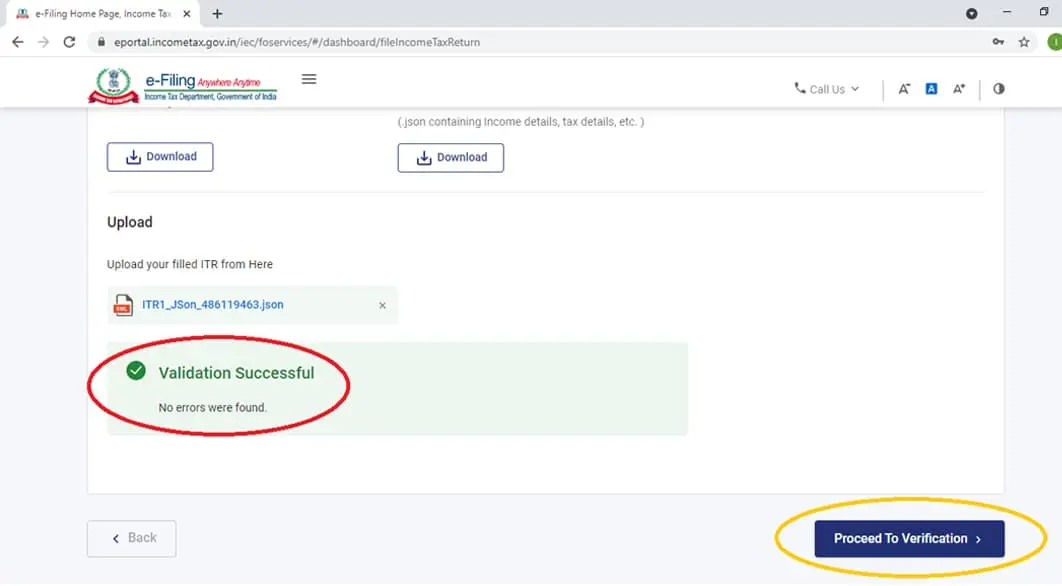This screenshot has width=1062, height=586.
Task: Click the increase font size icon
Action: click(958, 89)
